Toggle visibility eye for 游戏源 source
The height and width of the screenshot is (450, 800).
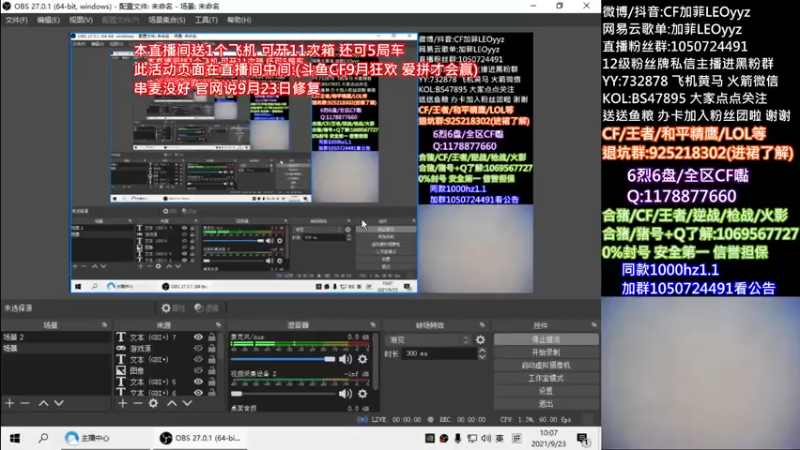click(x=198, y=348)
